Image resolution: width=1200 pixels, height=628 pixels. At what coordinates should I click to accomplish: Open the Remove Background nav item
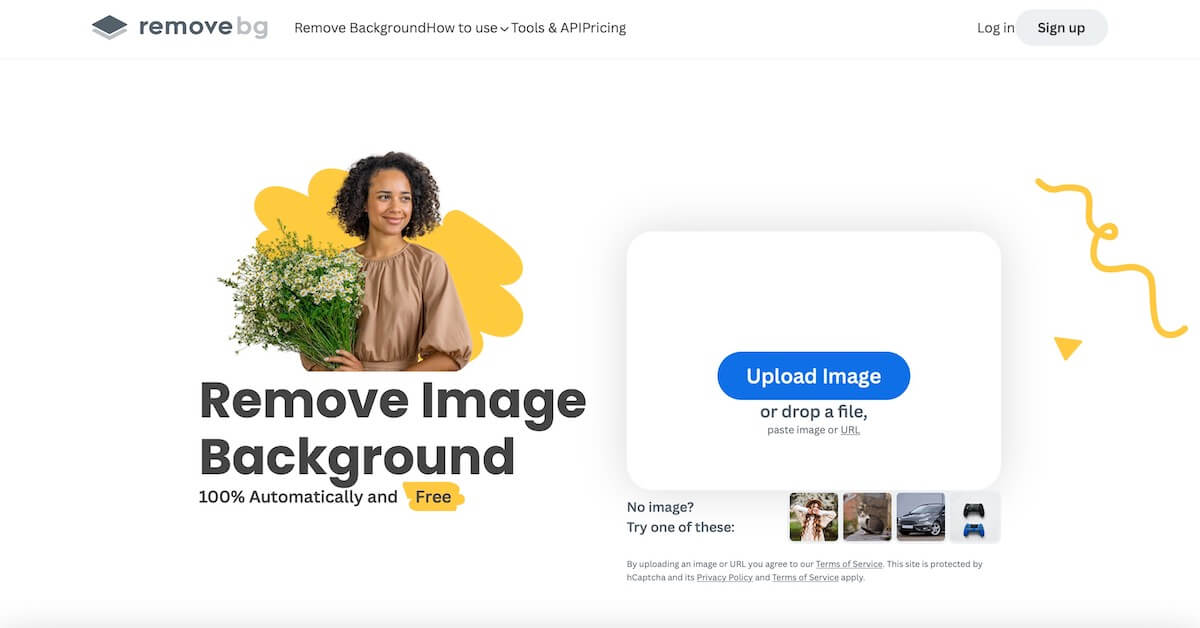point(360,28)
